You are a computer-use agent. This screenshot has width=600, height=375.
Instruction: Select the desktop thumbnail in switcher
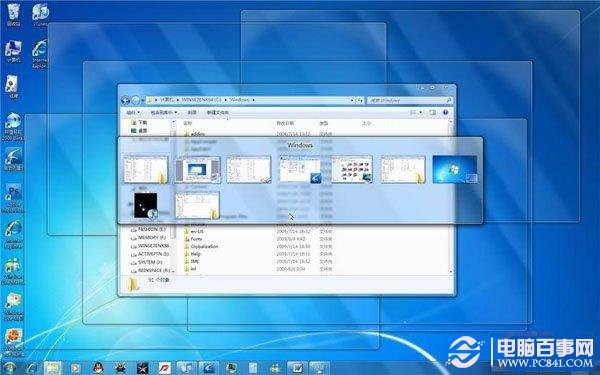pos(455,169)
